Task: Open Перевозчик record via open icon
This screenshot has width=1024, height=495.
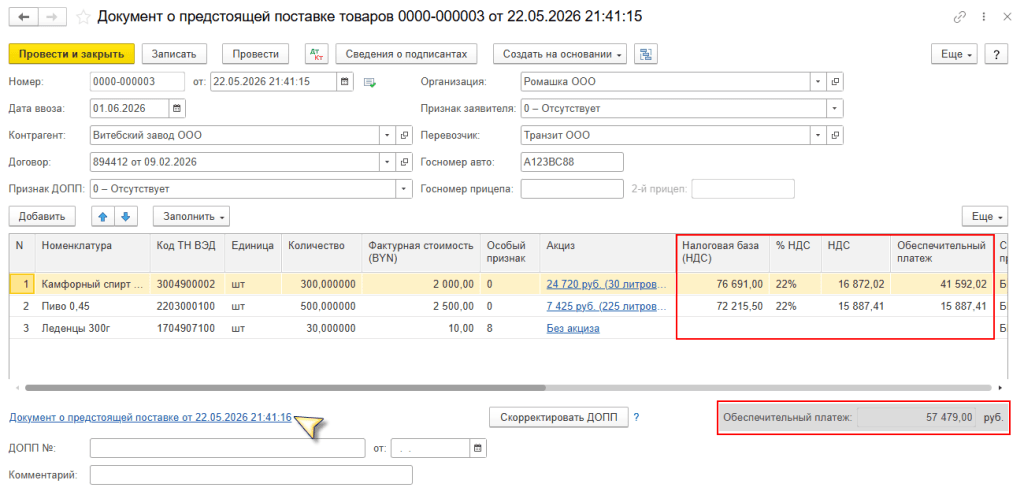Action: pyautogui.click(x=835, y=135)
